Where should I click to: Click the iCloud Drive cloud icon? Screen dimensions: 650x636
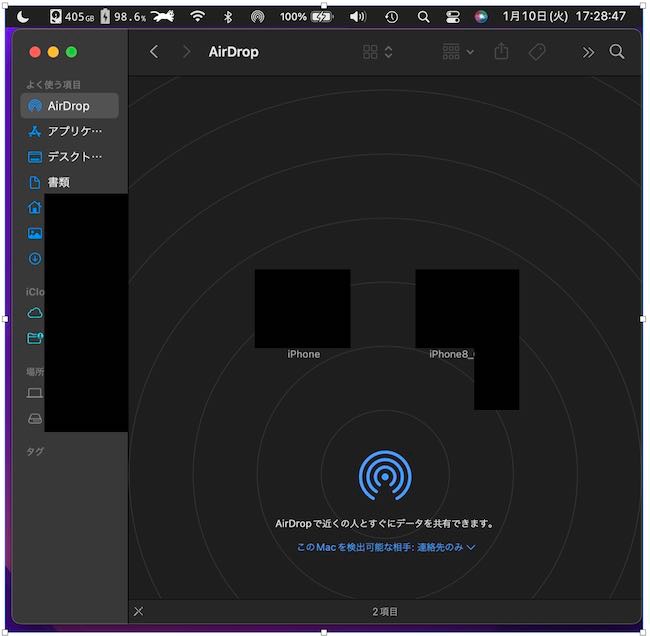pos(35,313)
